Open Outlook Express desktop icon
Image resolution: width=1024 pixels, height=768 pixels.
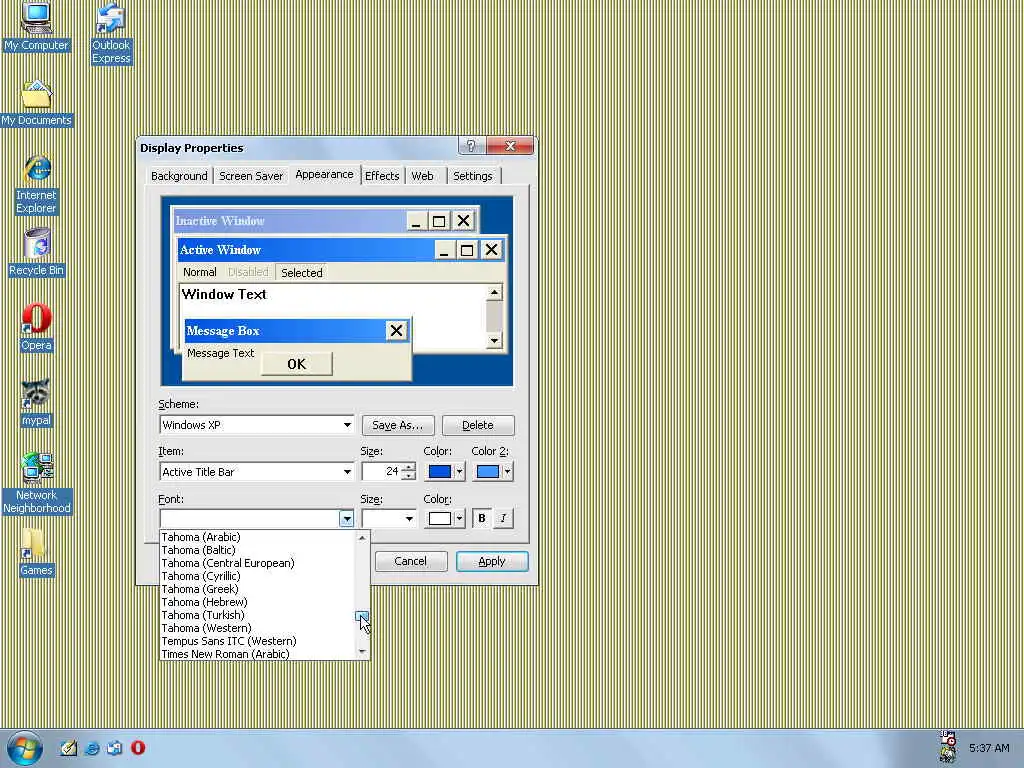[110, 33]
